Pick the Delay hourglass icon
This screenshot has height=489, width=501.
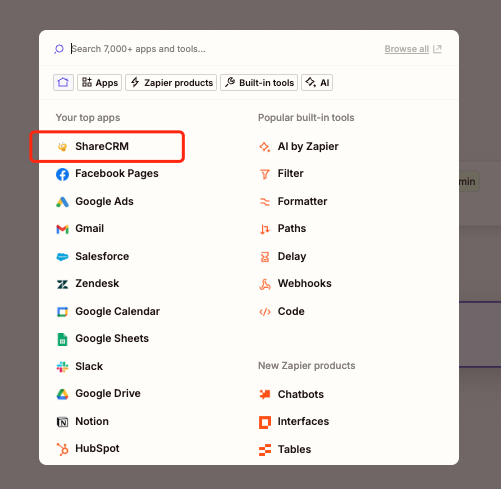[265, 257]
